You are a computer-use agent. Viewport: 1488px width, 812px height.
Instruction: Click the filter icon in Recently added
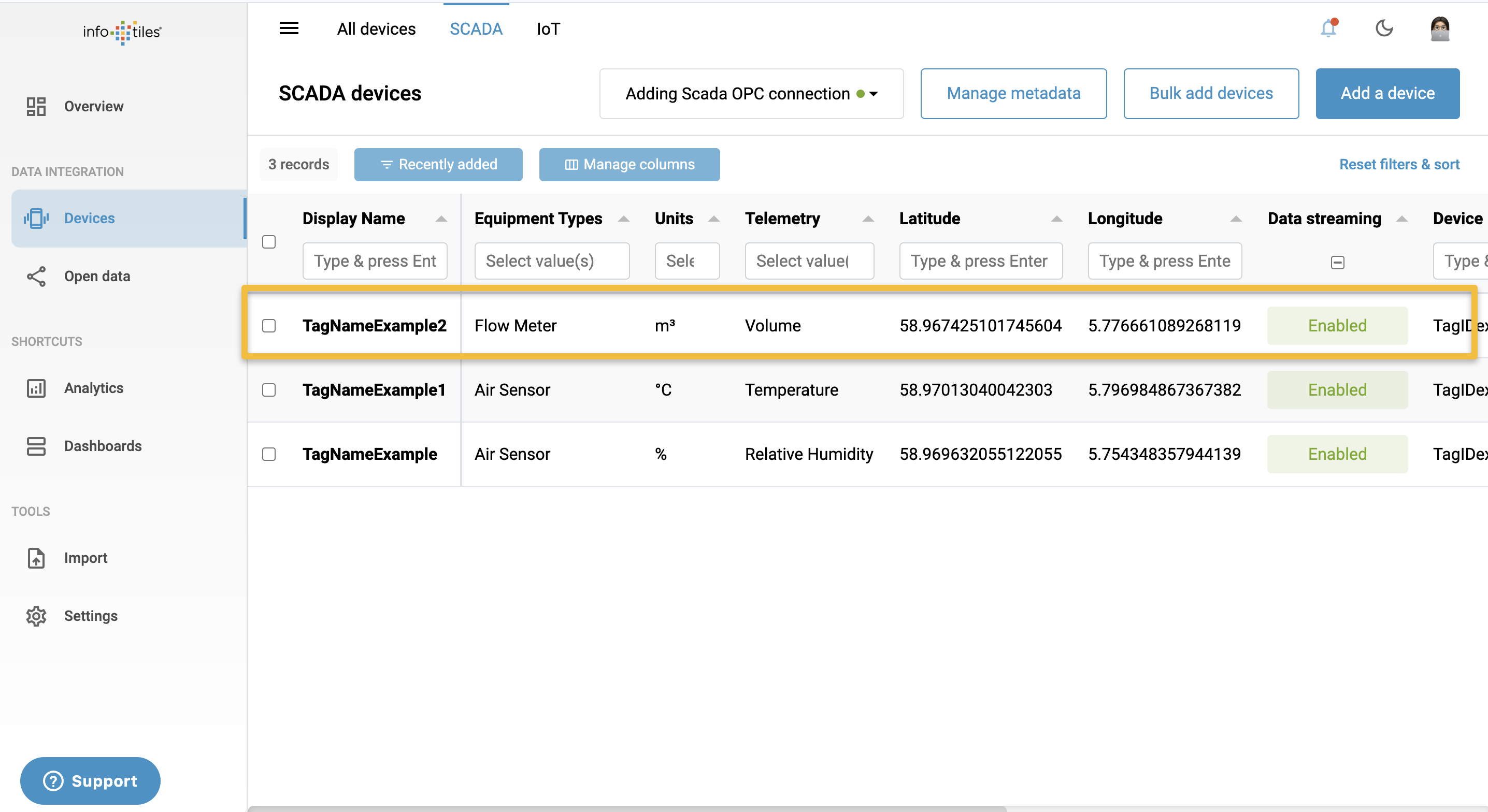pos(387,165)
